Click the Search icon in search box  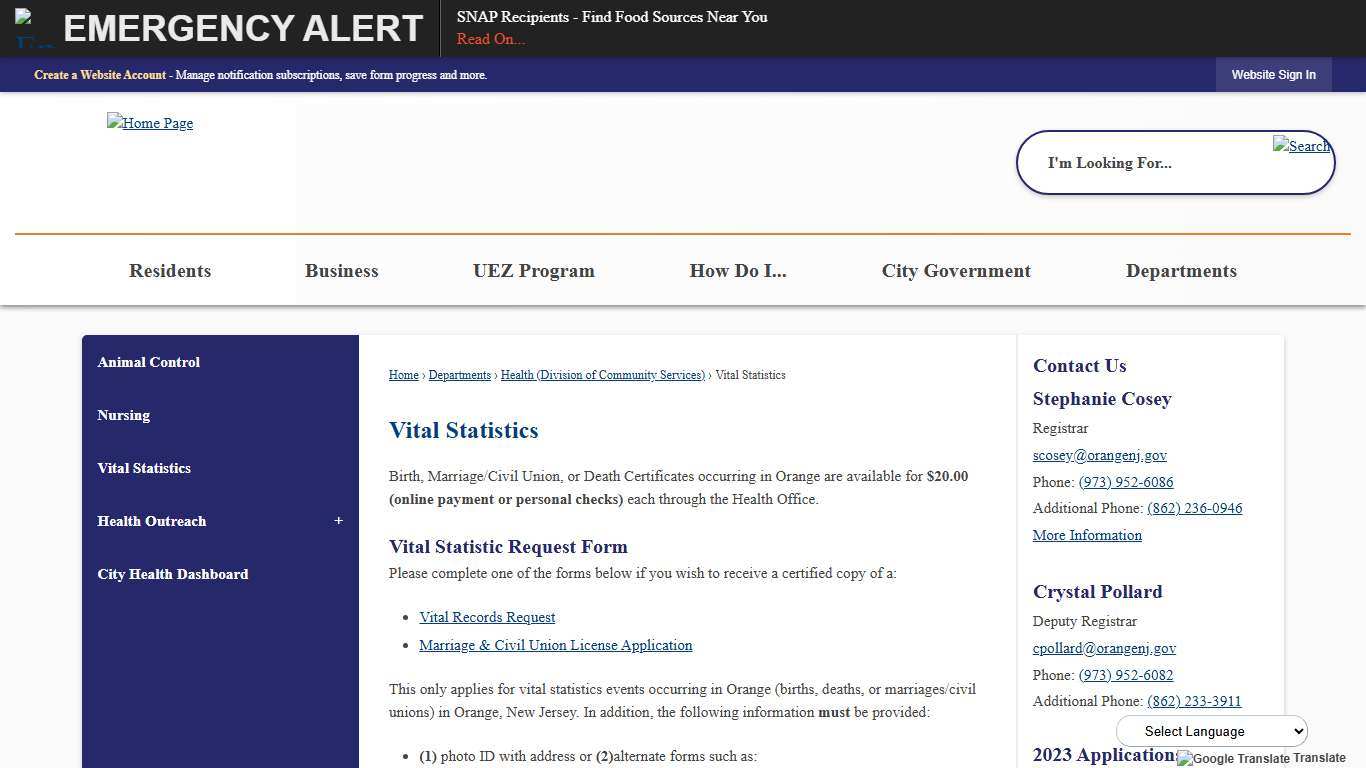coord(1301,146)
